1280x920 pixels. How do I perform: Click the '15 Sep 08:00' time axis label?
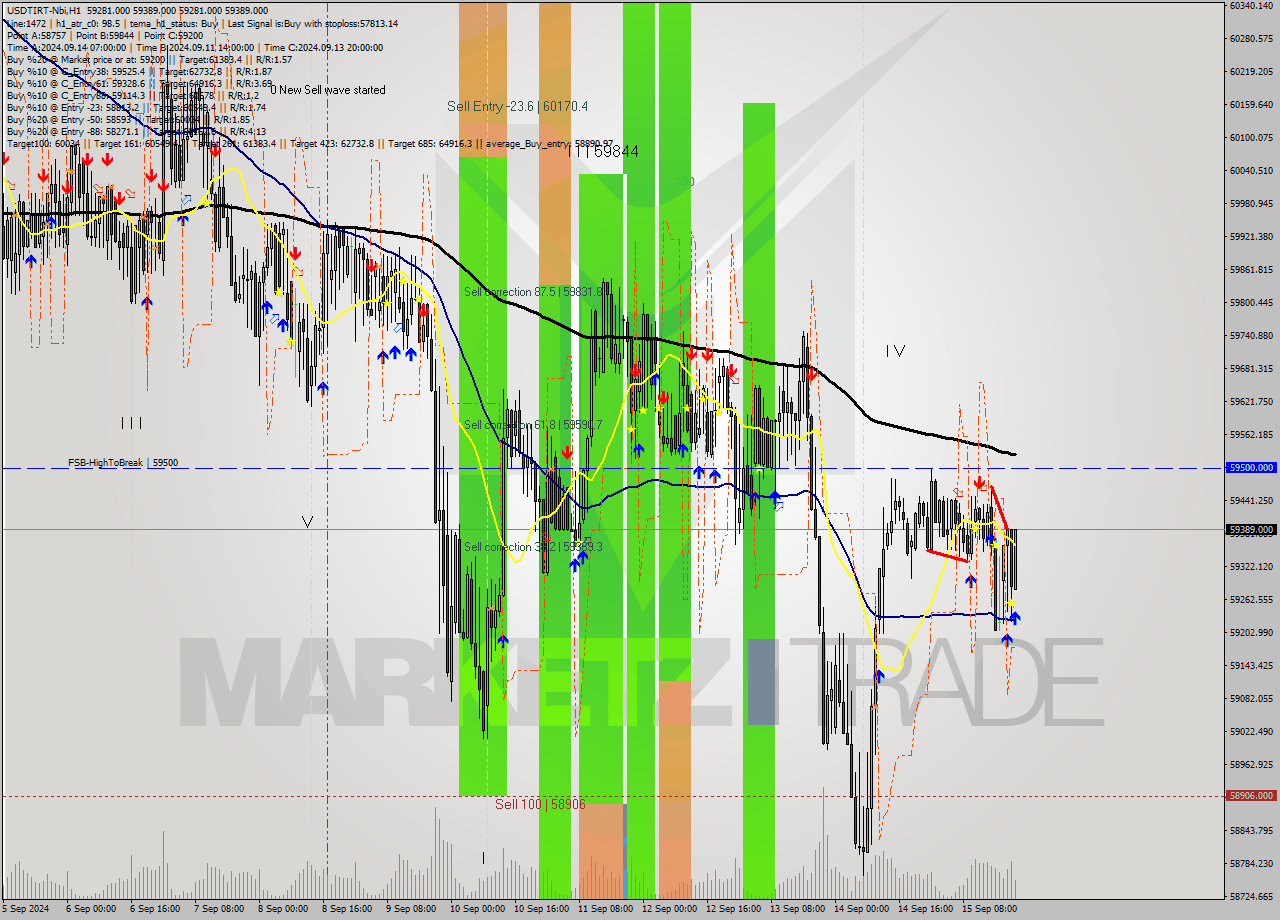989,909
